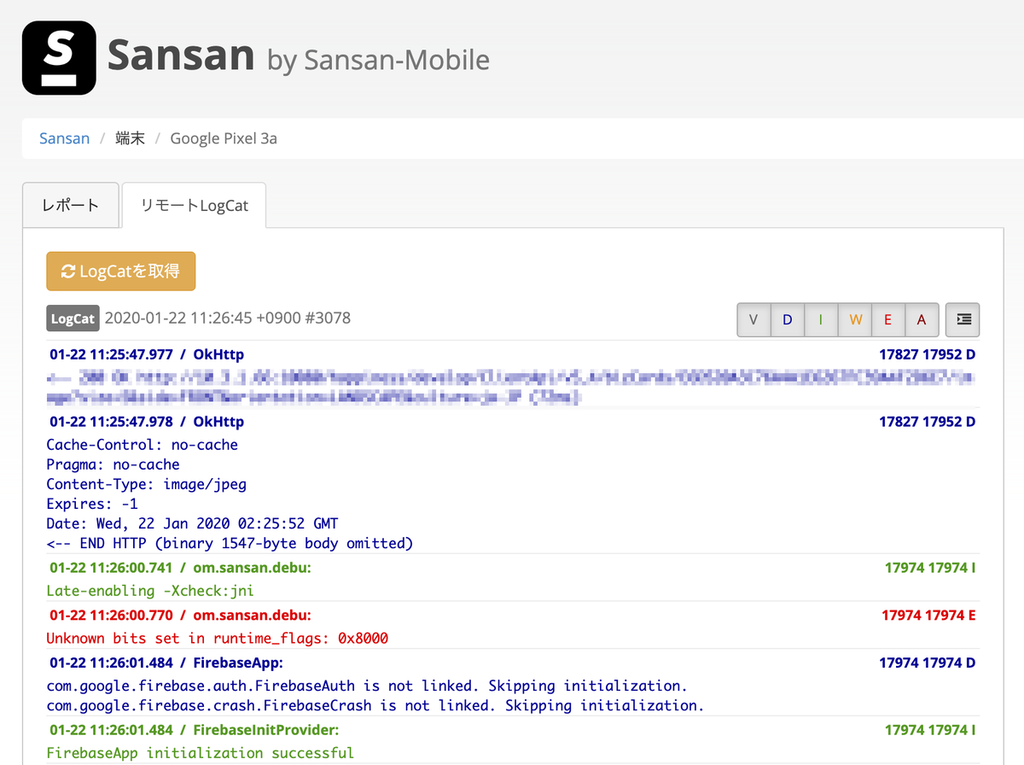Click the END HTTP binary body omitted line
The height and width of the screenshot is (765, 1024).
coord(230,543)
